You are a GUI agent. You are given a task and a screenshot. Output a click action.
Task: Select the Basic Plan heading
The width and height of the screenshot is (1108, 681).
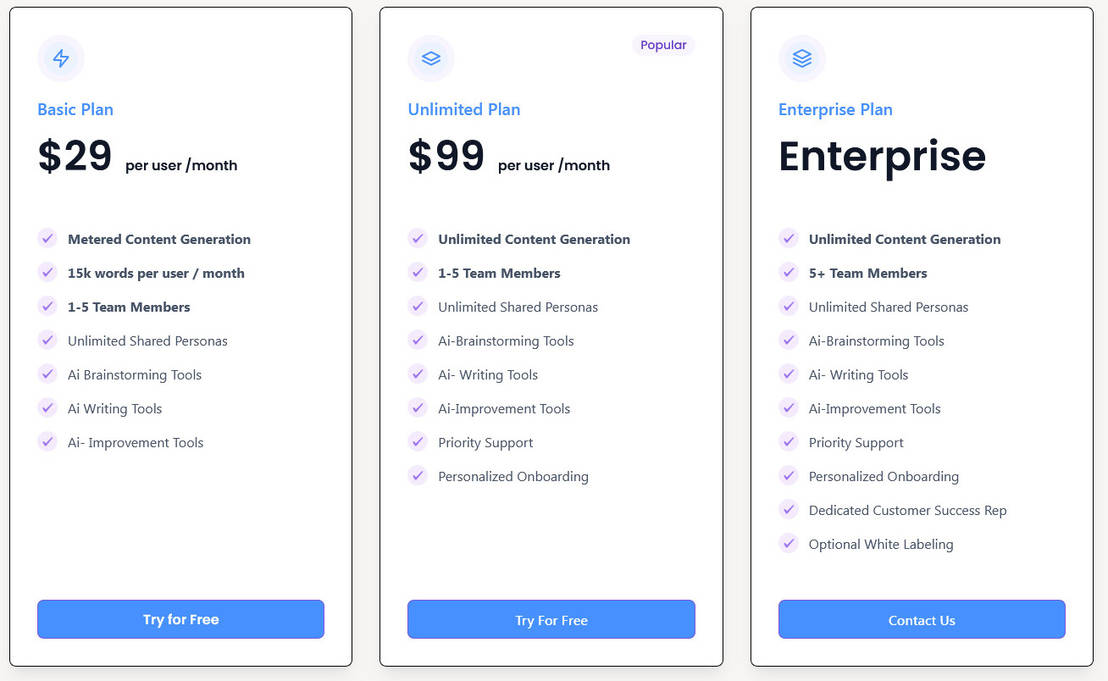click(75, 110)
